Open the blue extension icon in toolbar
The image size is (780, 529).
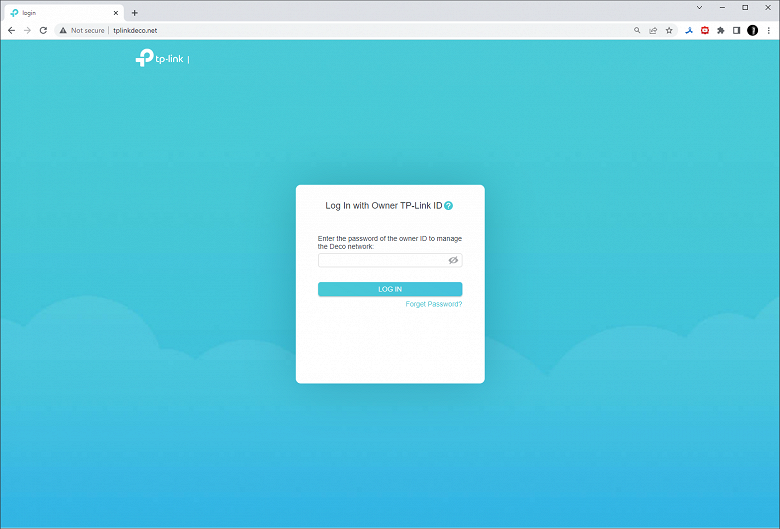(689, 30)
